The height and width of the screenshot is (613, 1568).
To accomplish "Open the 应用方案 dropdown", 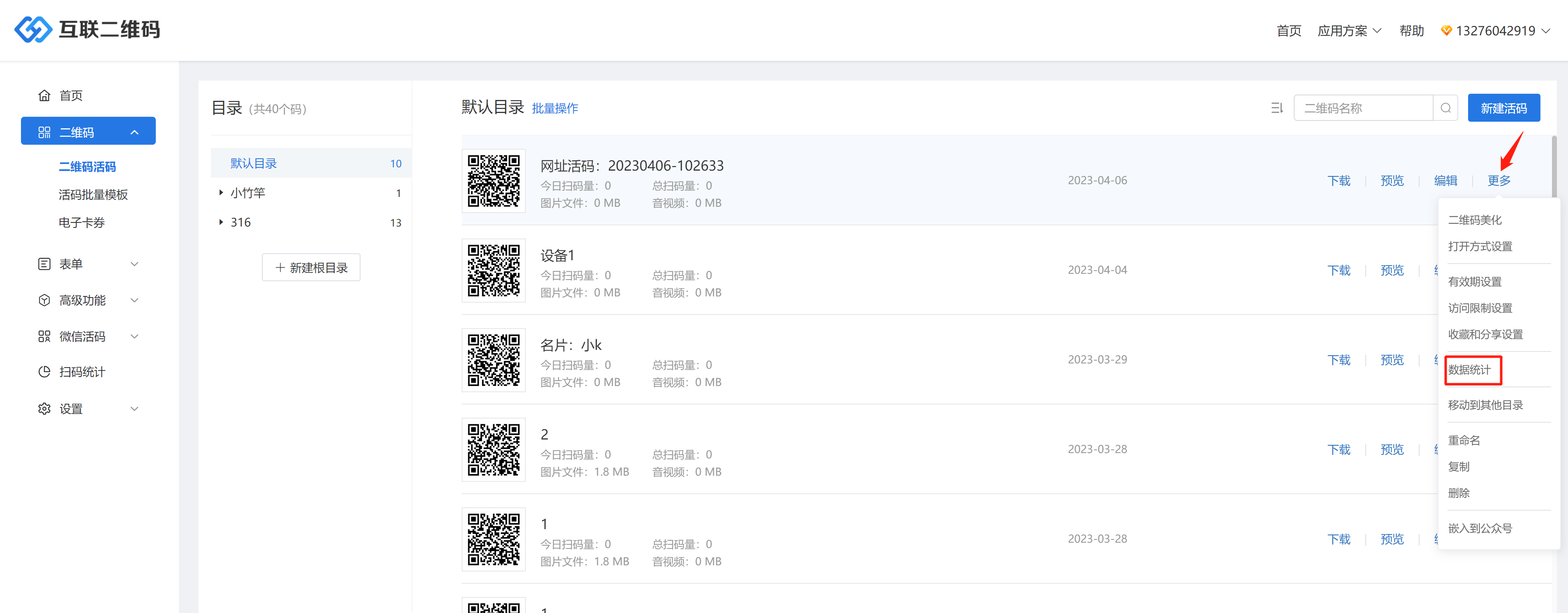I will [1349, 30].
